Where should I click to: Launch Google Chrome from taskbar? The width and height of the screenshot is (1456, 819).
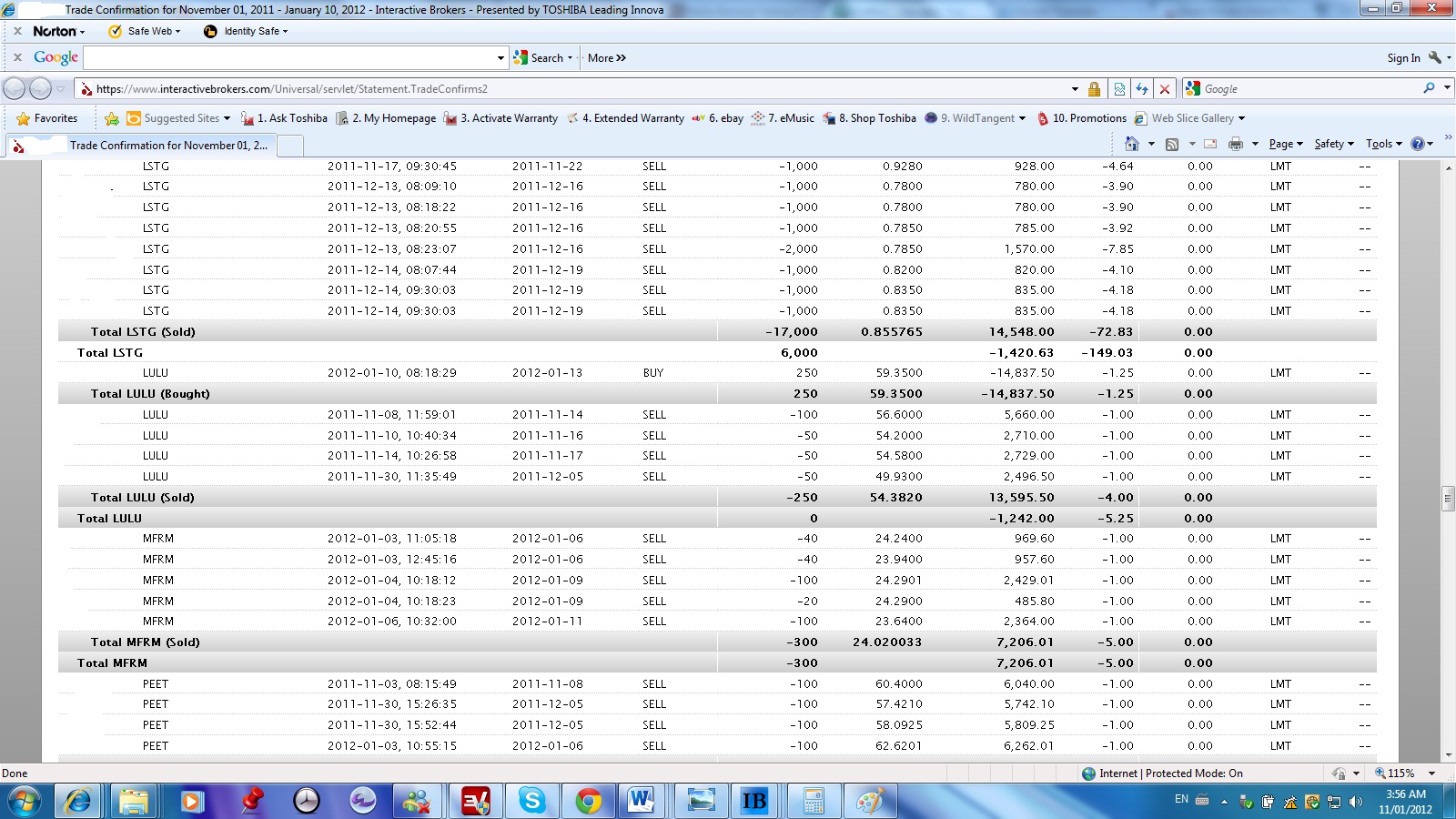[588, 801]
